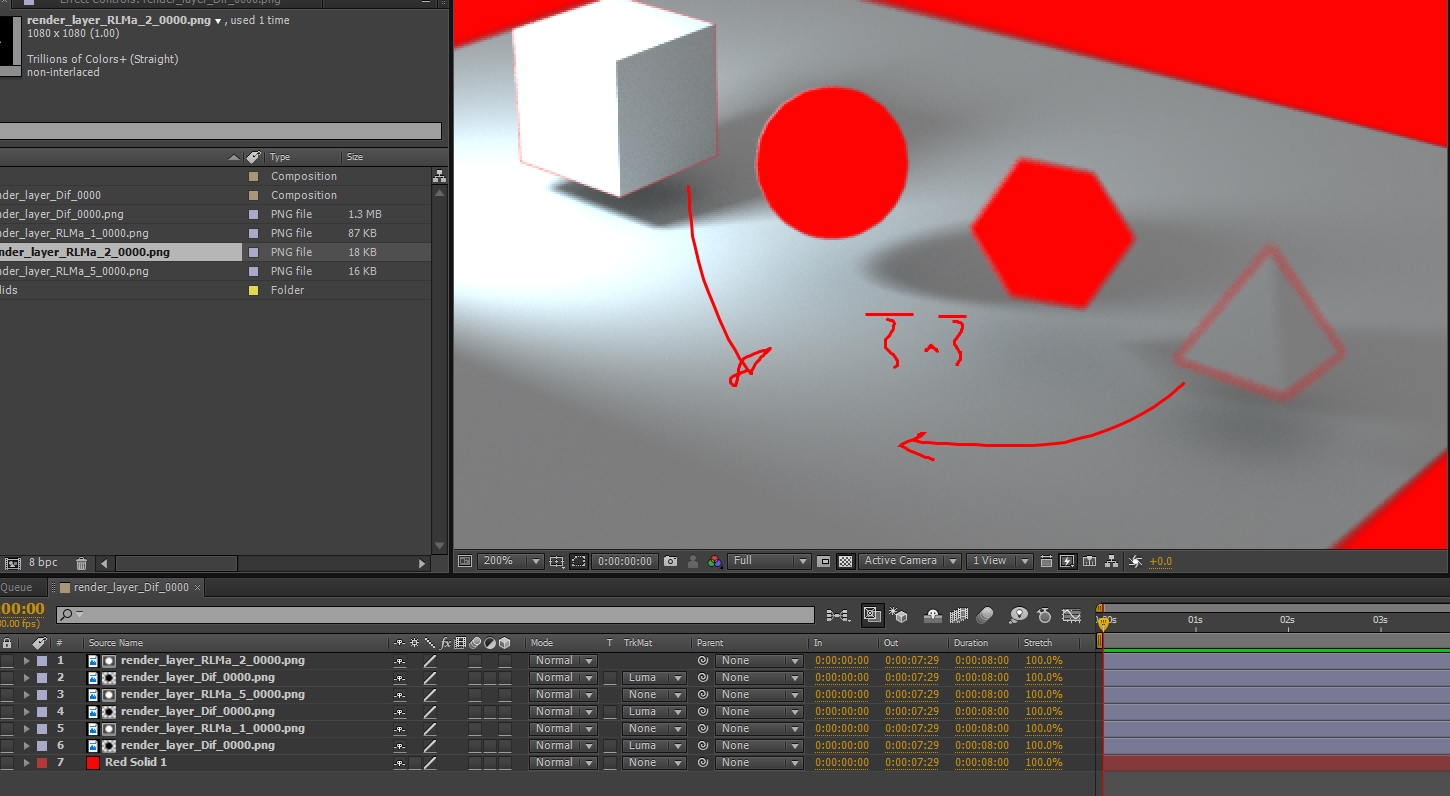The width and height of the screenshot is (1450, 796).
Task: Click the Out time value of layer 4
Action: tap(912, 712)
